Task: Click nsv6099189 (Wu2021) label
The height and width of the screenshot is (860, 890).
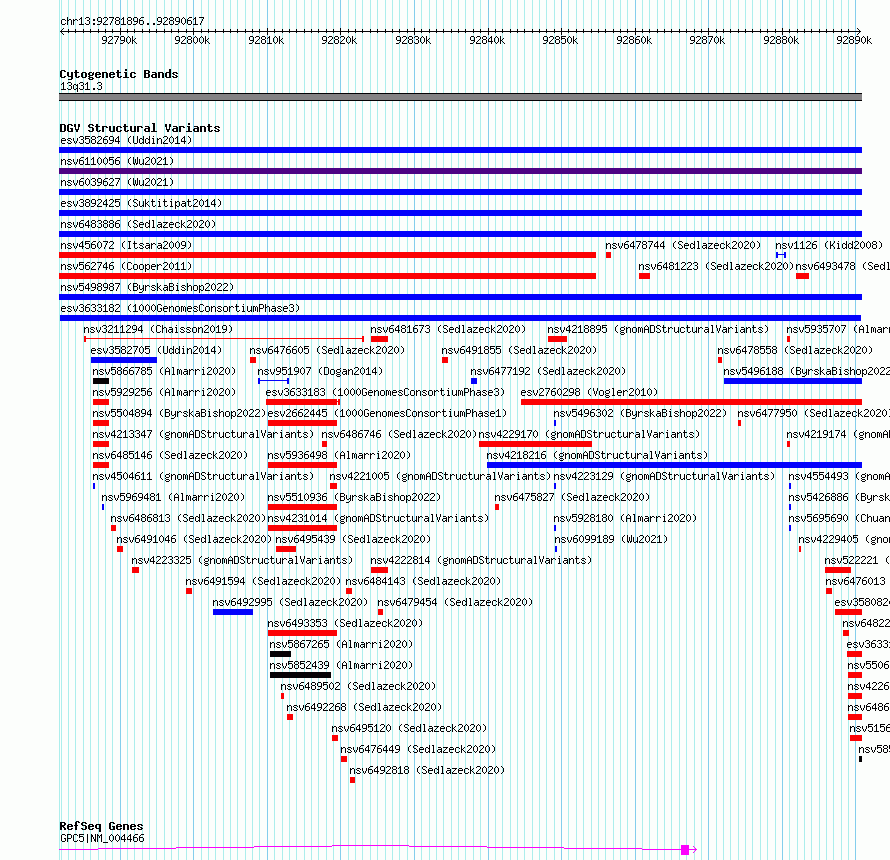Action: pyautogui.click(x=611, y=539)
